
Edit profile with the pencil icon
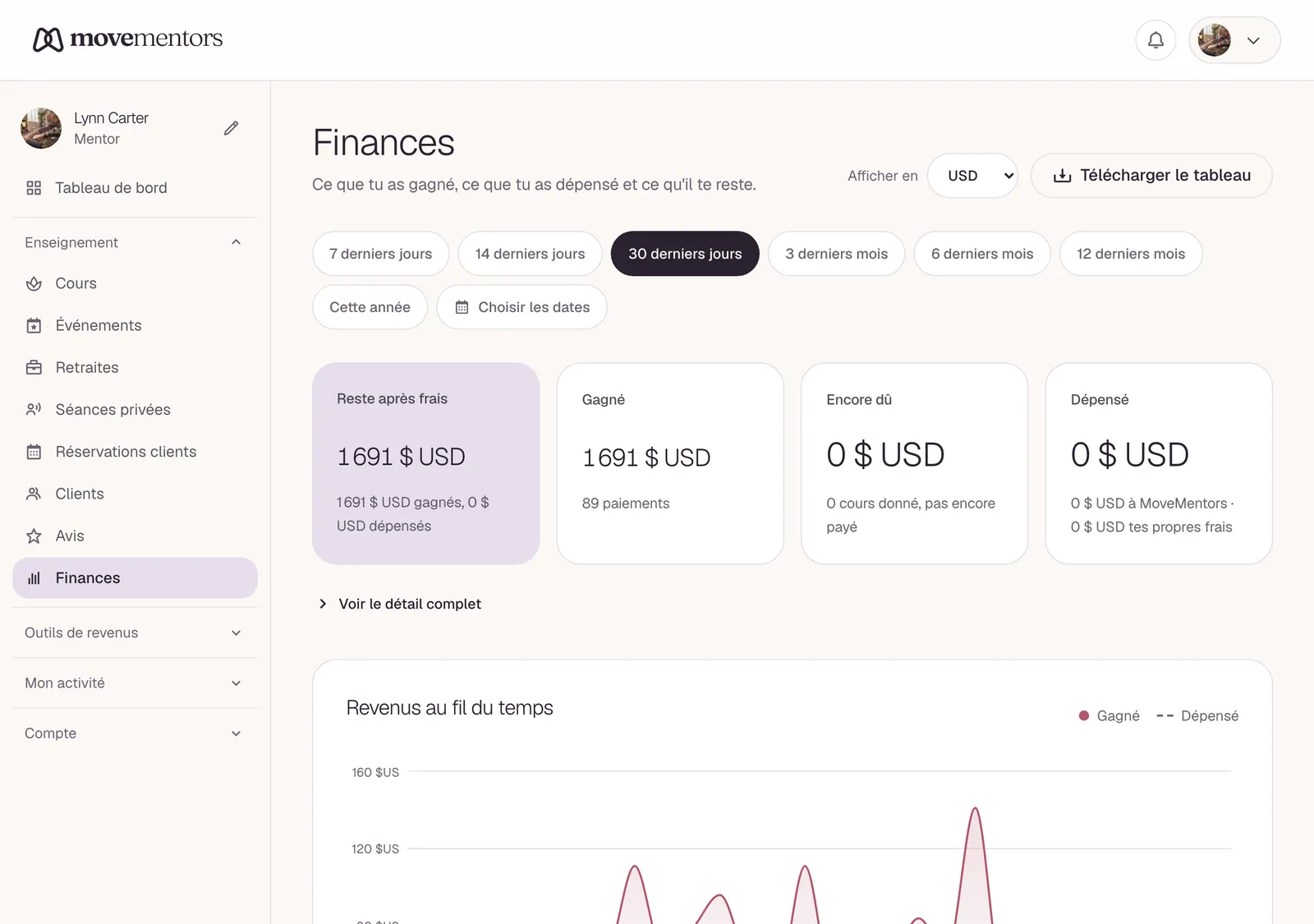[232, 128]
